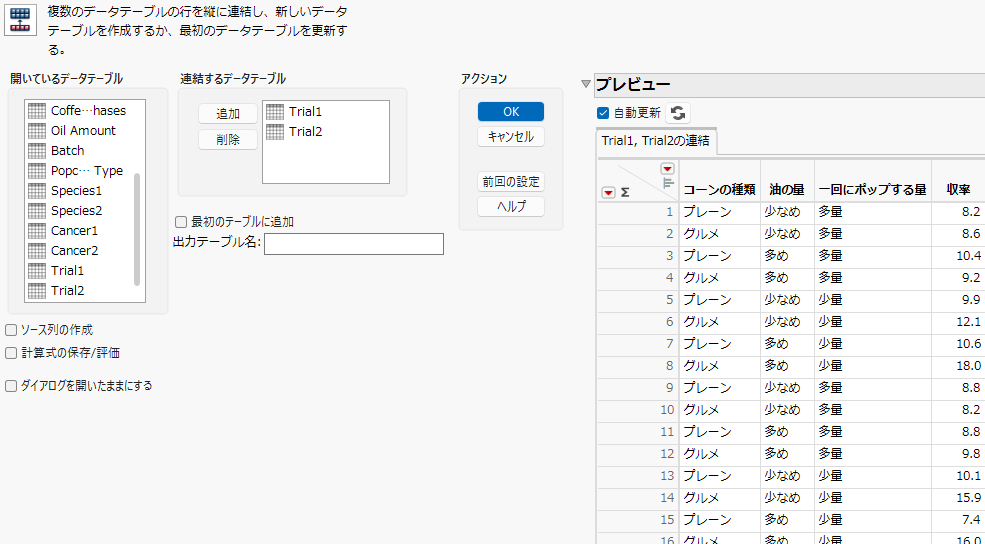985x544 pixels.
Task: Click the refresh preview icon
Action: tap(678, 113)
